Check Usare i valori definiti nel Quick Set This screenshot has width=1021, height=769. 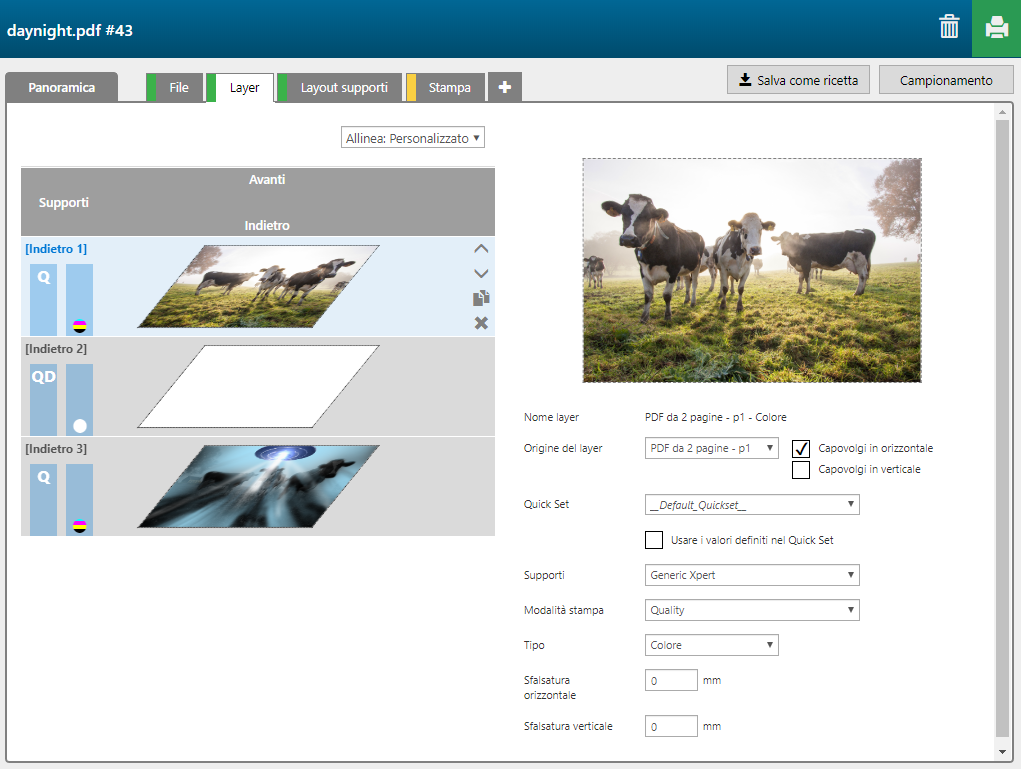(x=654, y=540)
